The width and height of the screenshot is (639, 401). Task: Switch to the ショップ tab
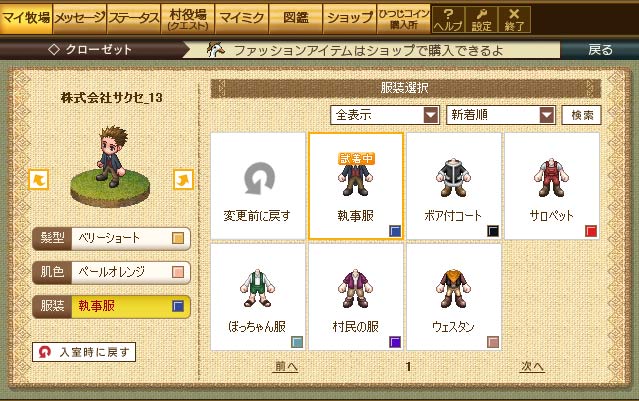tap(350, 18)
